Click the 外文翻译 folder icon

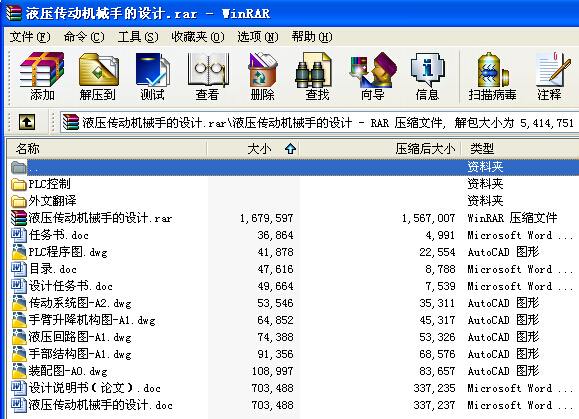click(18, 201)
